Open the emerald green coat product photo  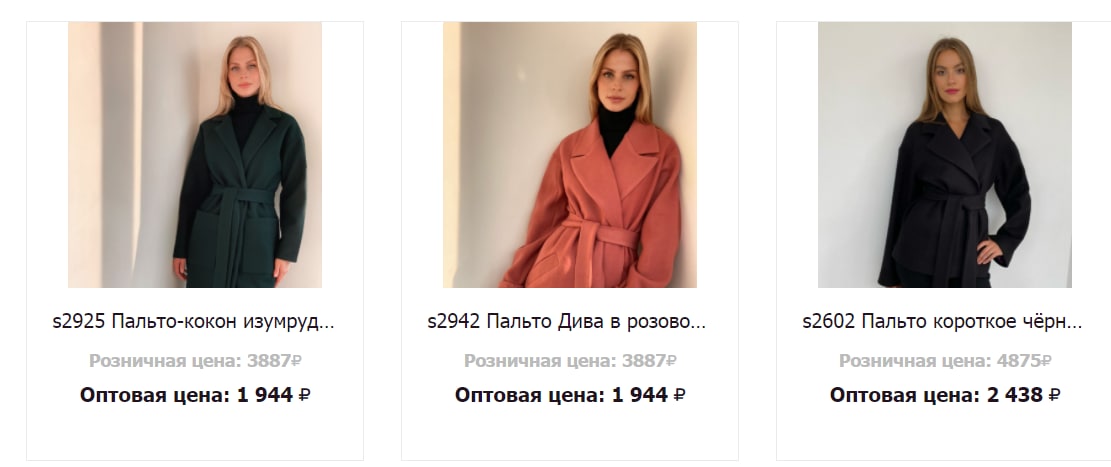pos(195,154)
